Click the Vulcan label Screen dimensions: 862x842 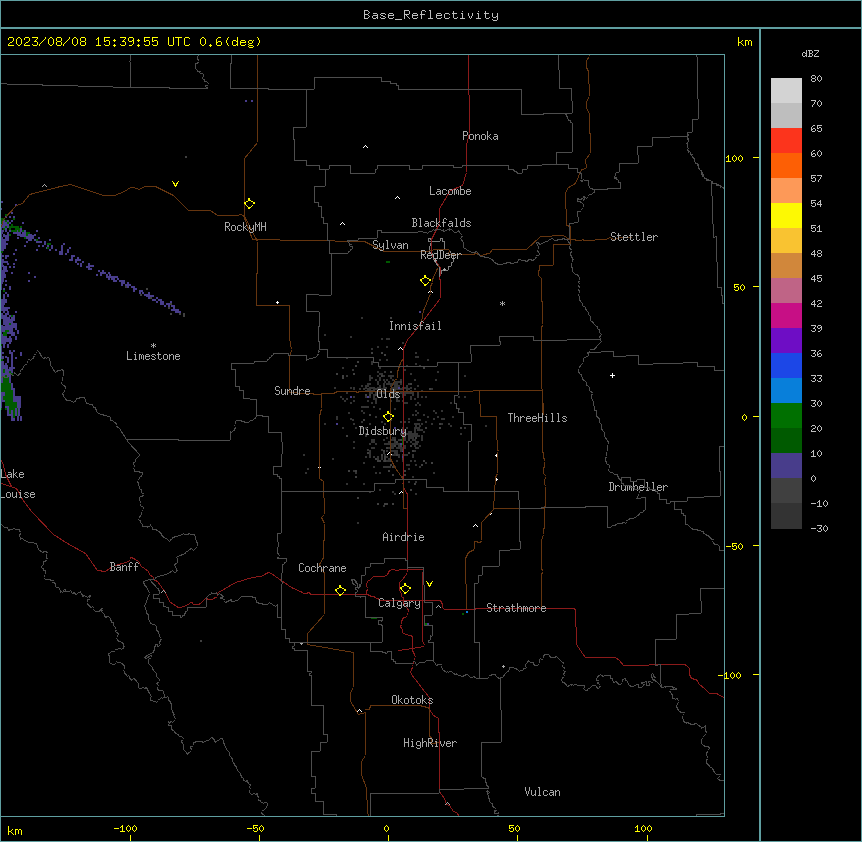(542, 792)
